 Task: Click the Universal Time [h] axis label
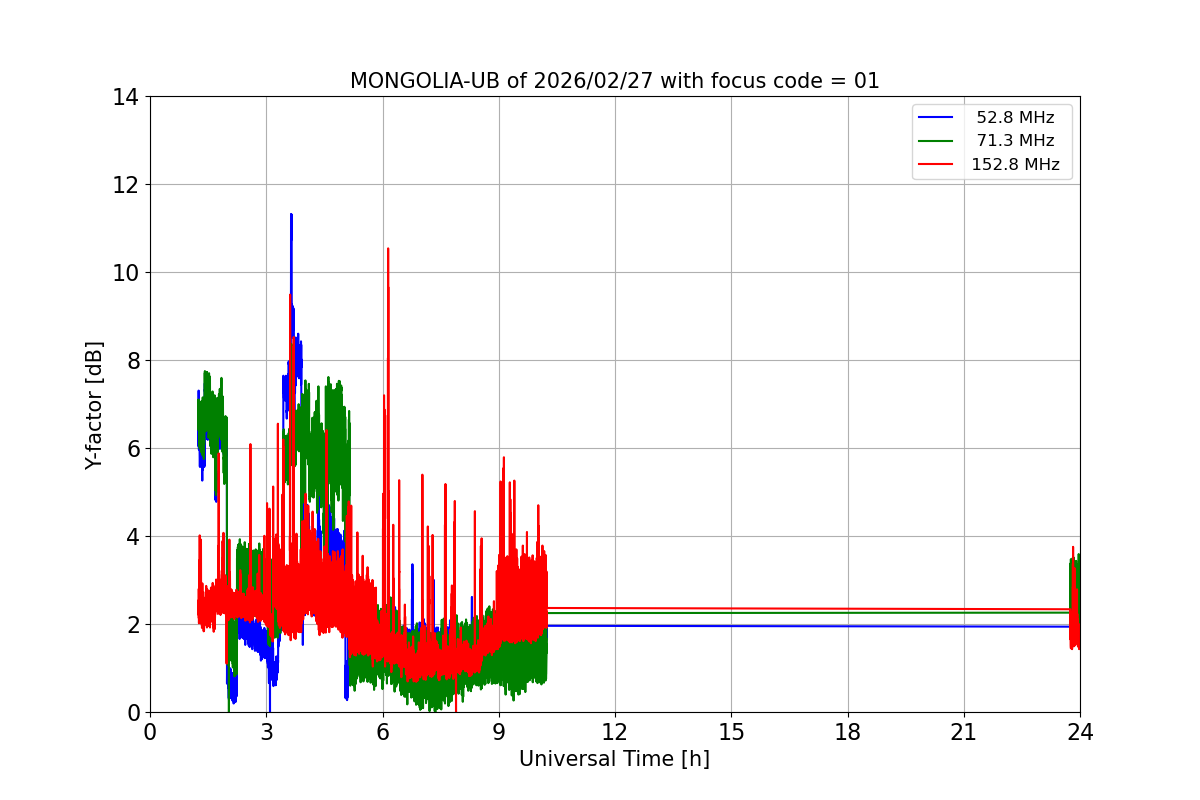(614, 759)
